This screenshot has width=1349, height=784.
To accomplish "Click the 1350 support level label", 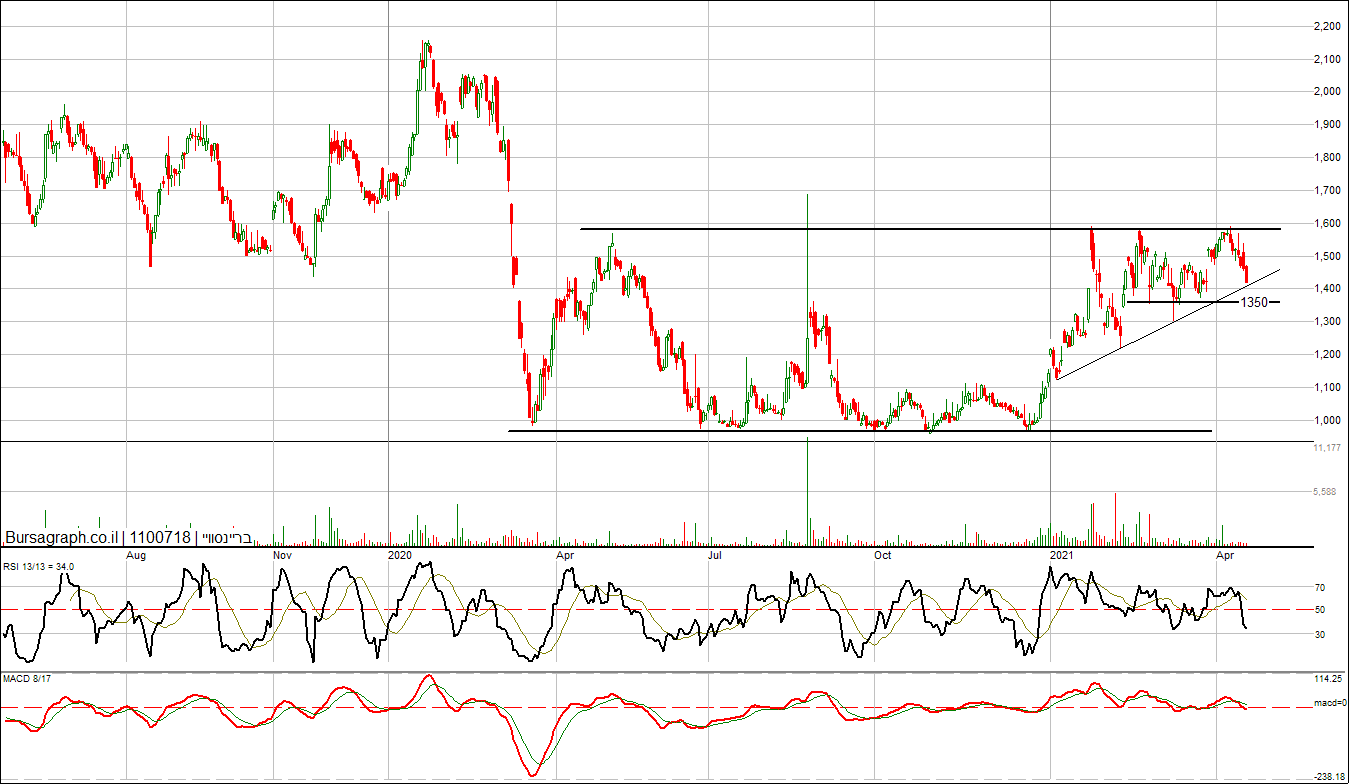I will [x=1254, y=302].
